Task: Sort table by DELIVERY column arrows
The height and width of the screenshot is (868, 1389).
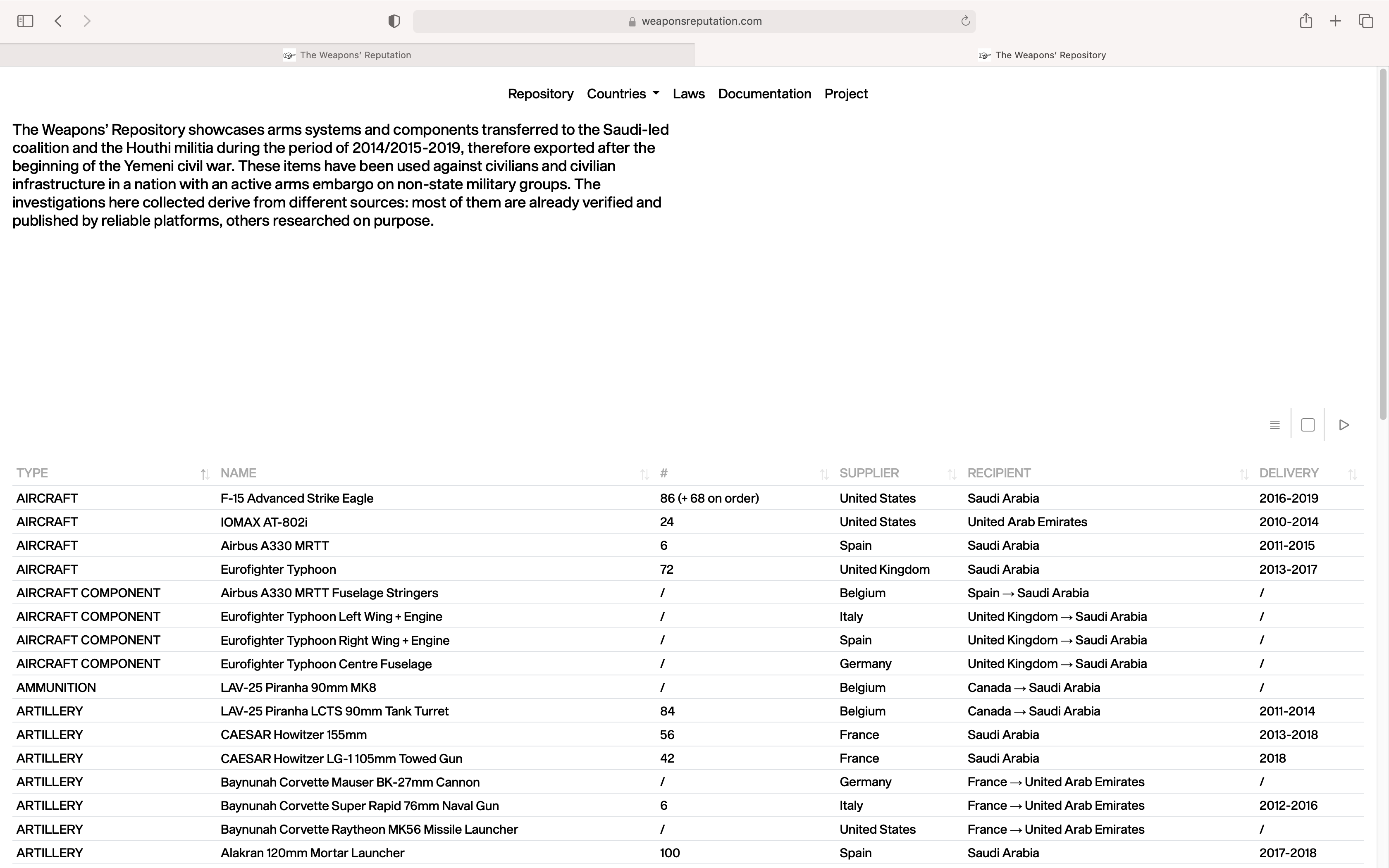Action: [x=1352, y=474]
